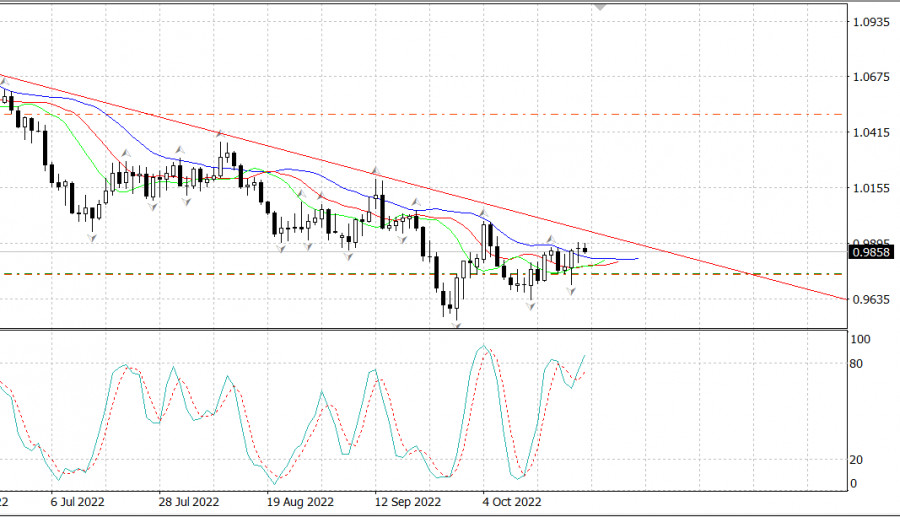Select the 19 Aug 2022 date label
900x517 pixels.
(303, 502)
